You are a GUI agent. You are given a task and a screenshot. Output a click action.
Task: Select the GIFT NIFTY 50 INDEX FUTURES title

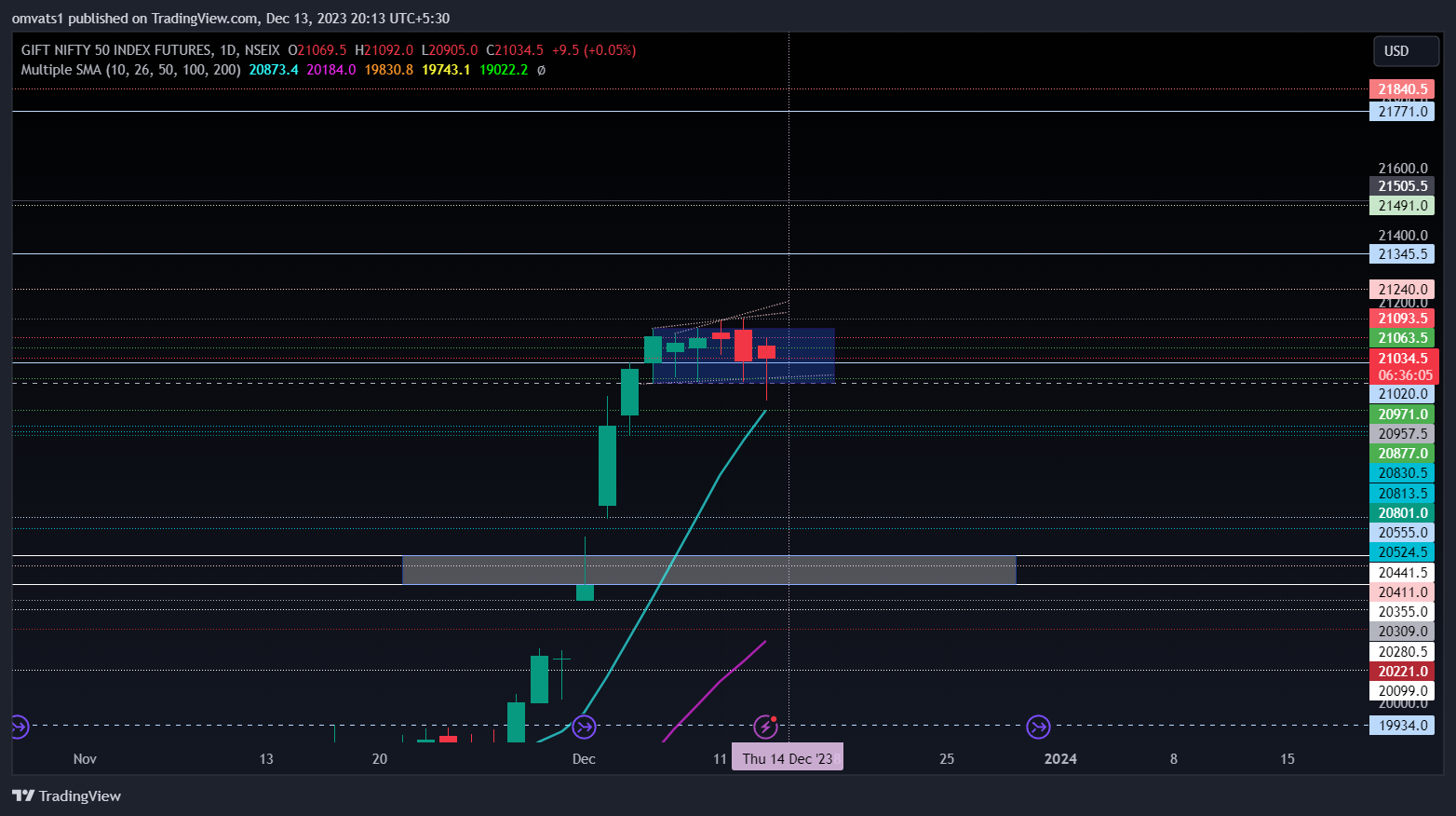[116, 50]
